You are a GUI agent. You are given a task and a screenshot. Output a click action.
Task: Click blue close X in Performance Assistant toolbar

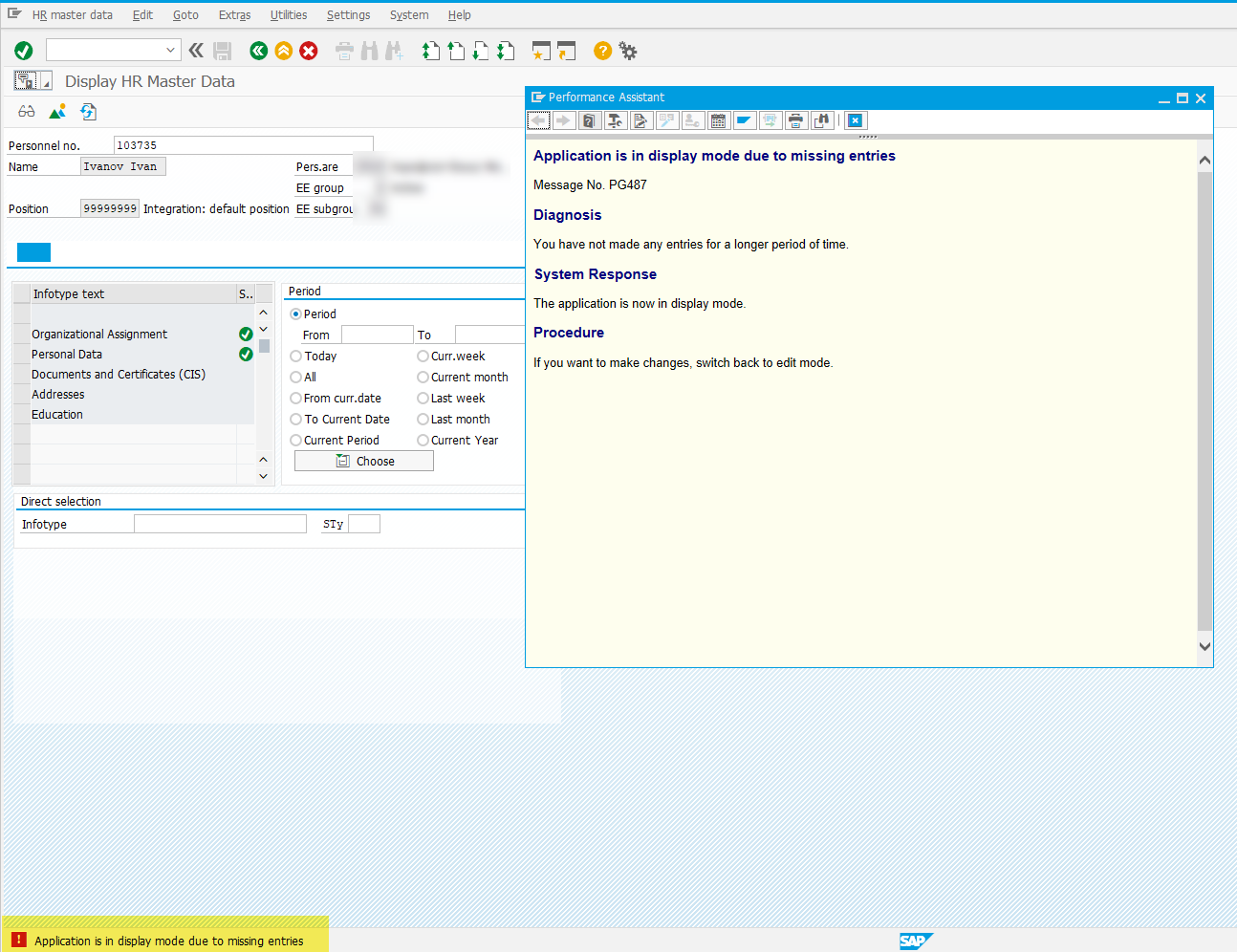coord(856,120)
